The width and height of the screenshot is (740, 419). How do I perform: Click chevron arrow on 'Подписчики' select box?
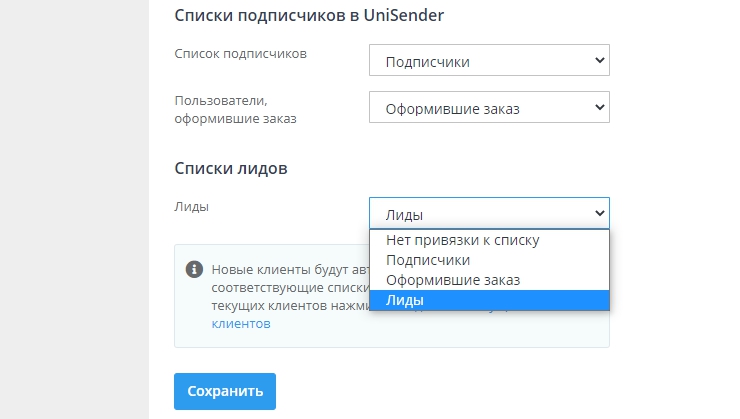pyautogui.click(x=600, y=61)
